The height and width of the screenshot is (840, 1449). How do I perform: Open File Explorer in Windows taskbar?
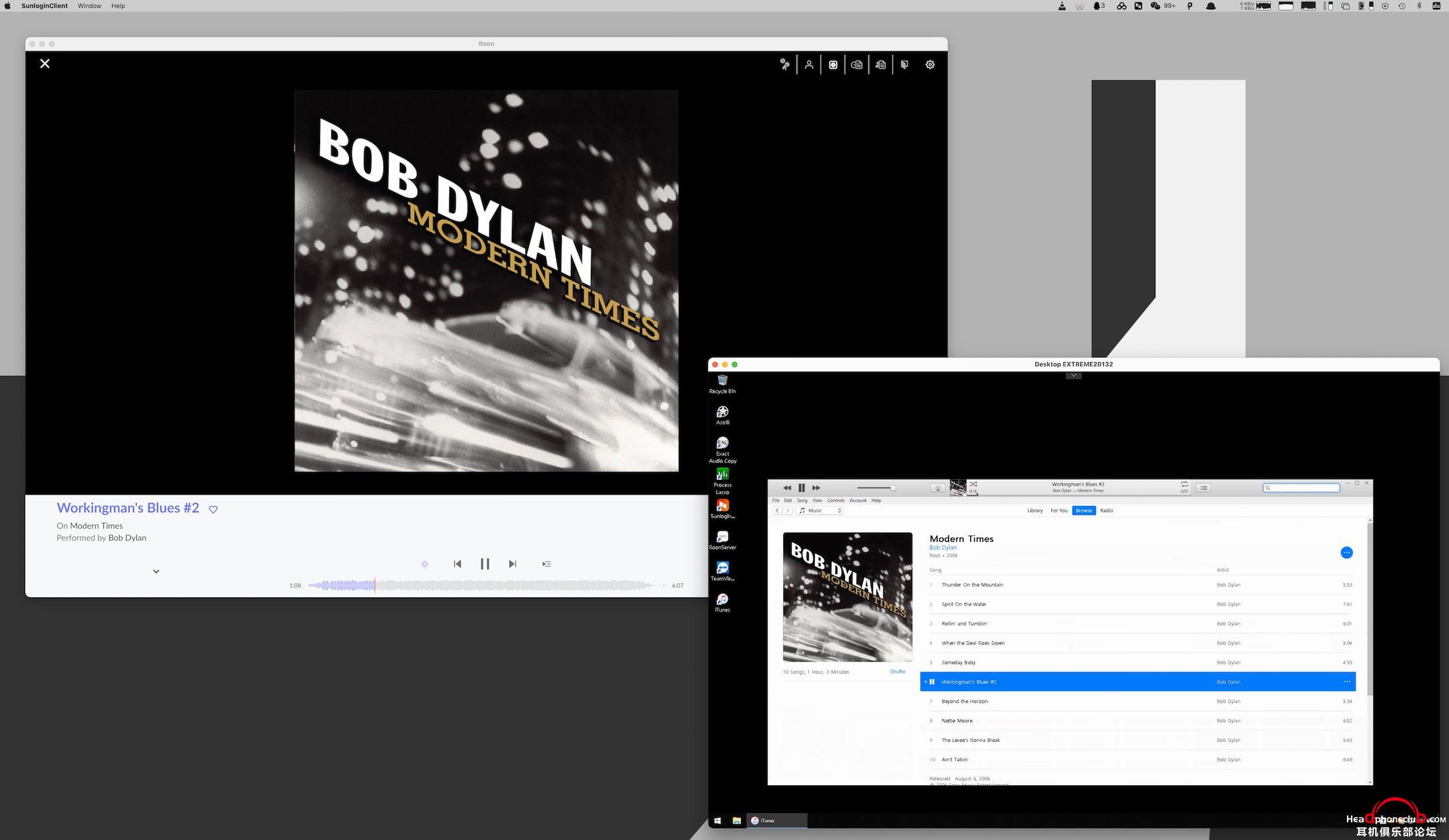point(736,821)
